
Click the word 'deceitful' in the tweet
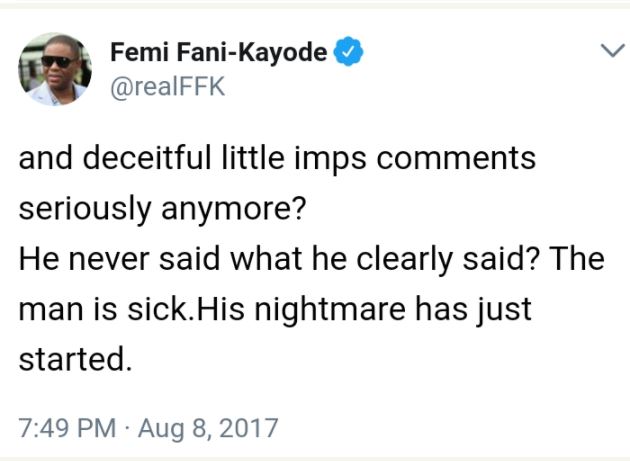click(152, 159)
